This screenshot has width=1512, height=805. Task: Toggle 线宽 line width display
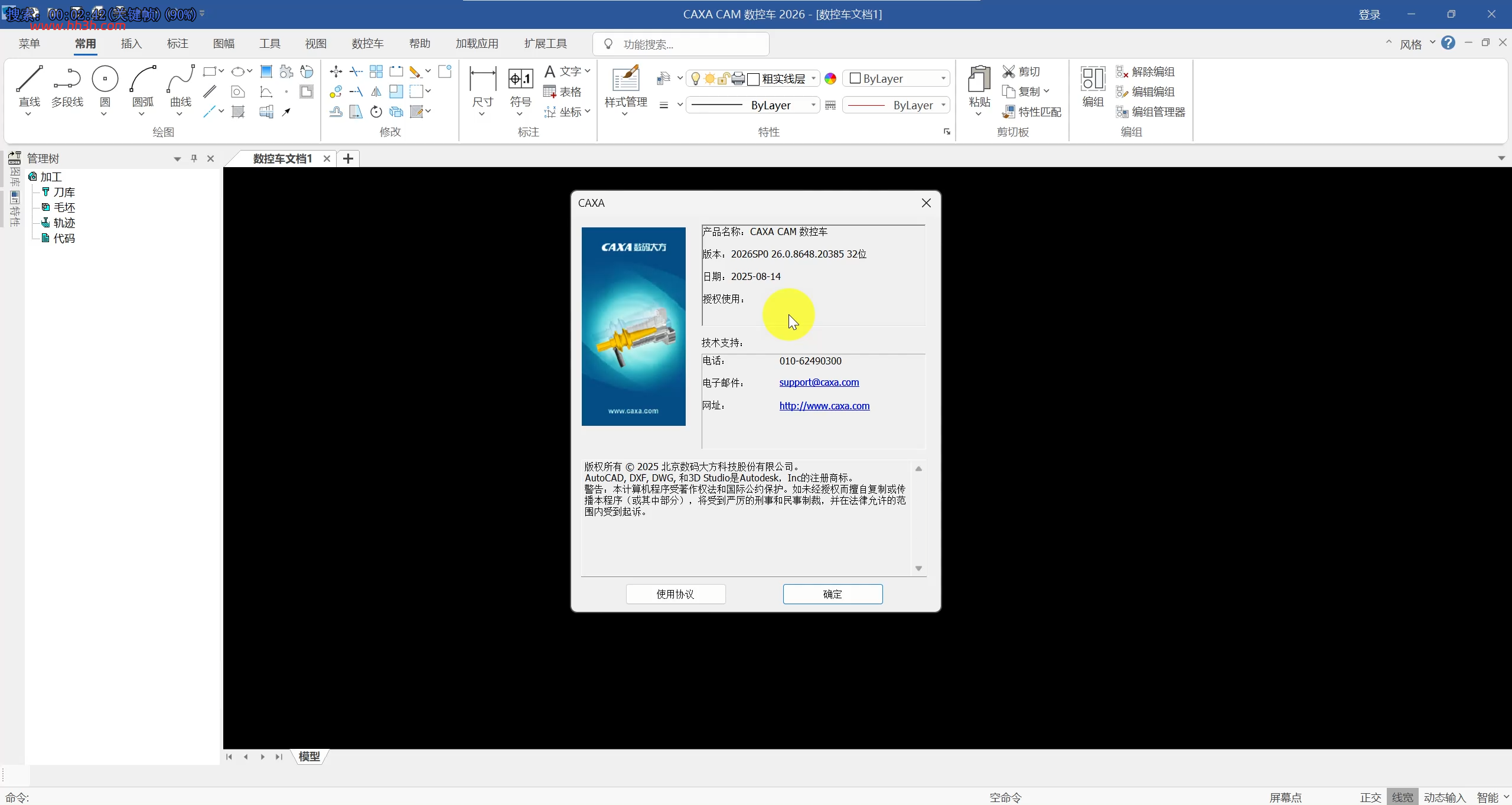click(x=1402, y=797)
